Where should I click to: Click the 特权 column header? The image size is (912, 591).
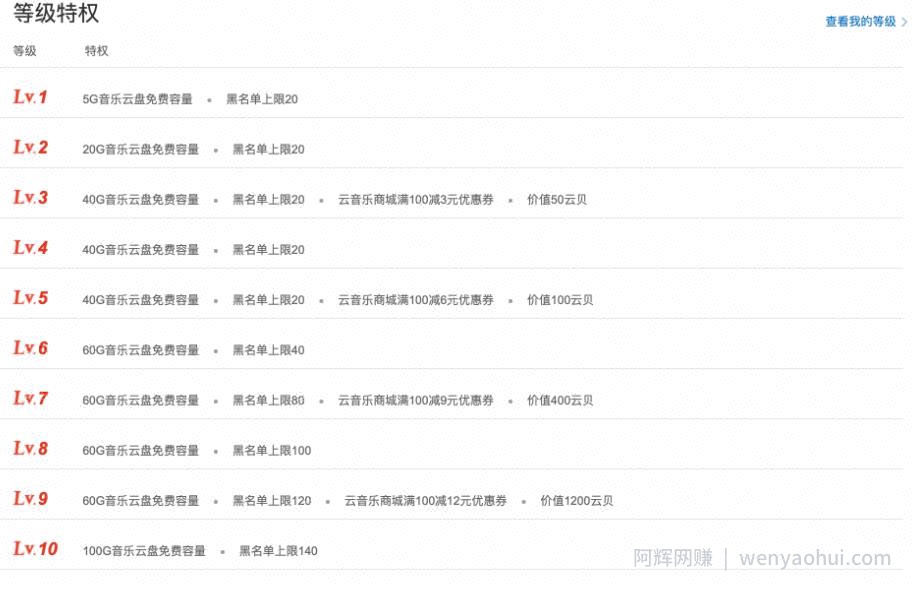pyautogui.click(x=97, y=51)
